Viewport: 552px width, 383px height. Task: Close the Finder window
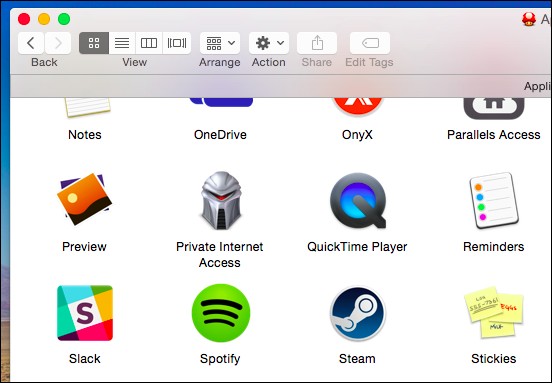coord(24,19)
